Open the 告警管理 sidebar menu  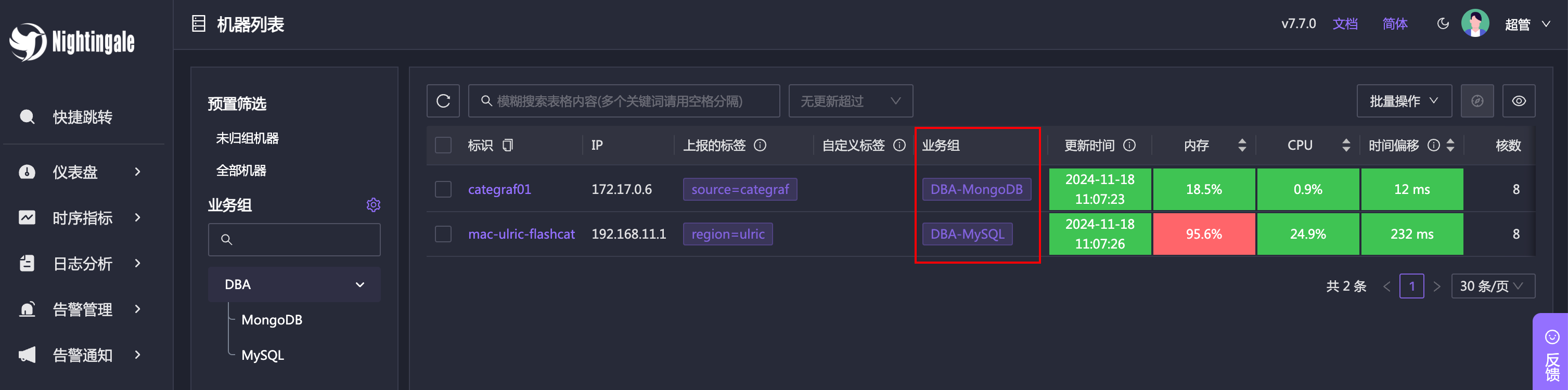83,310
